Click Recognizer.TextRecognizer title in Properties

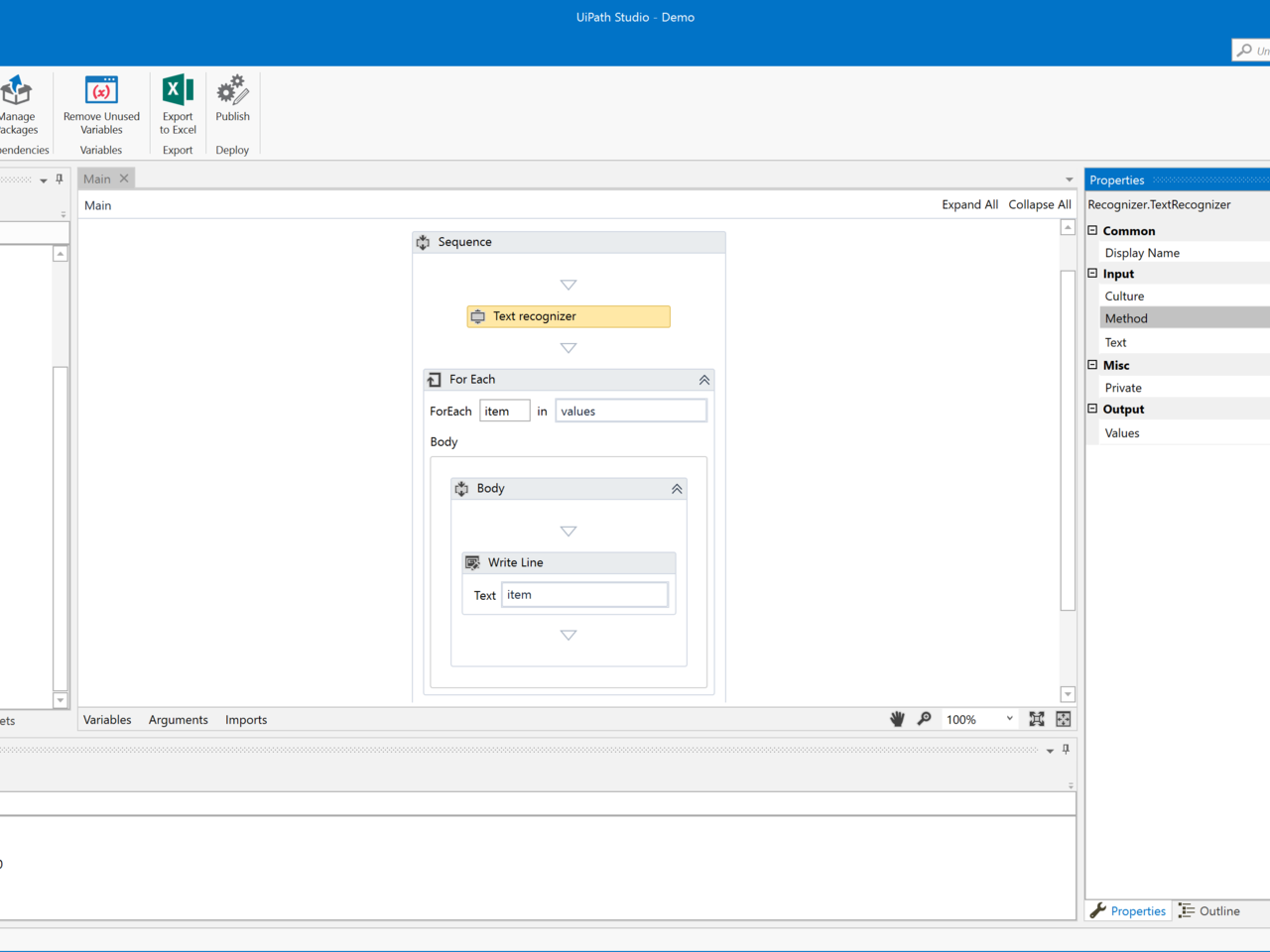click(x=1159, y=204)
